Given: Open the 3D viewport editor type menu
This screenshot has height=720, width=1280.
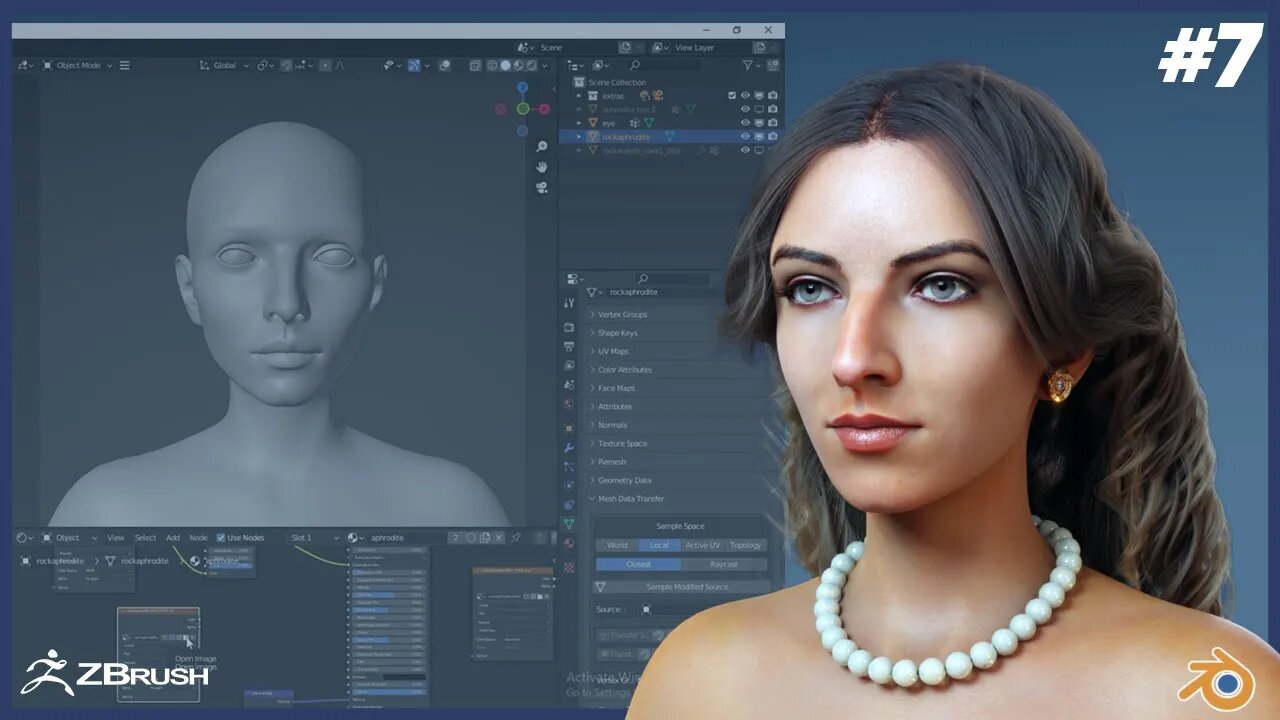Looking at the screenshot, I should [26, 65].
